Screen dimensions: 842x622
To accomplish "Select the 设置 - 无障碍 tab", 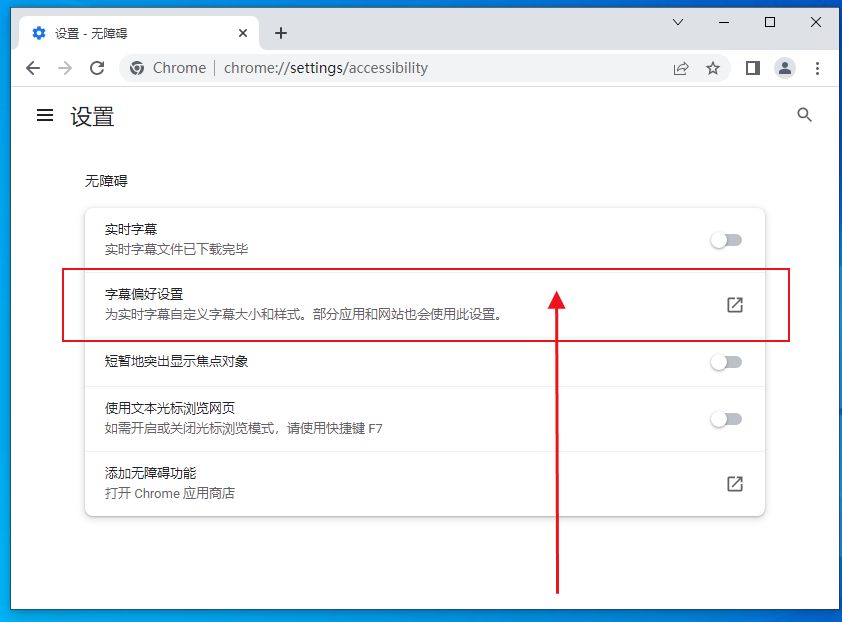I will click(139, 33).
